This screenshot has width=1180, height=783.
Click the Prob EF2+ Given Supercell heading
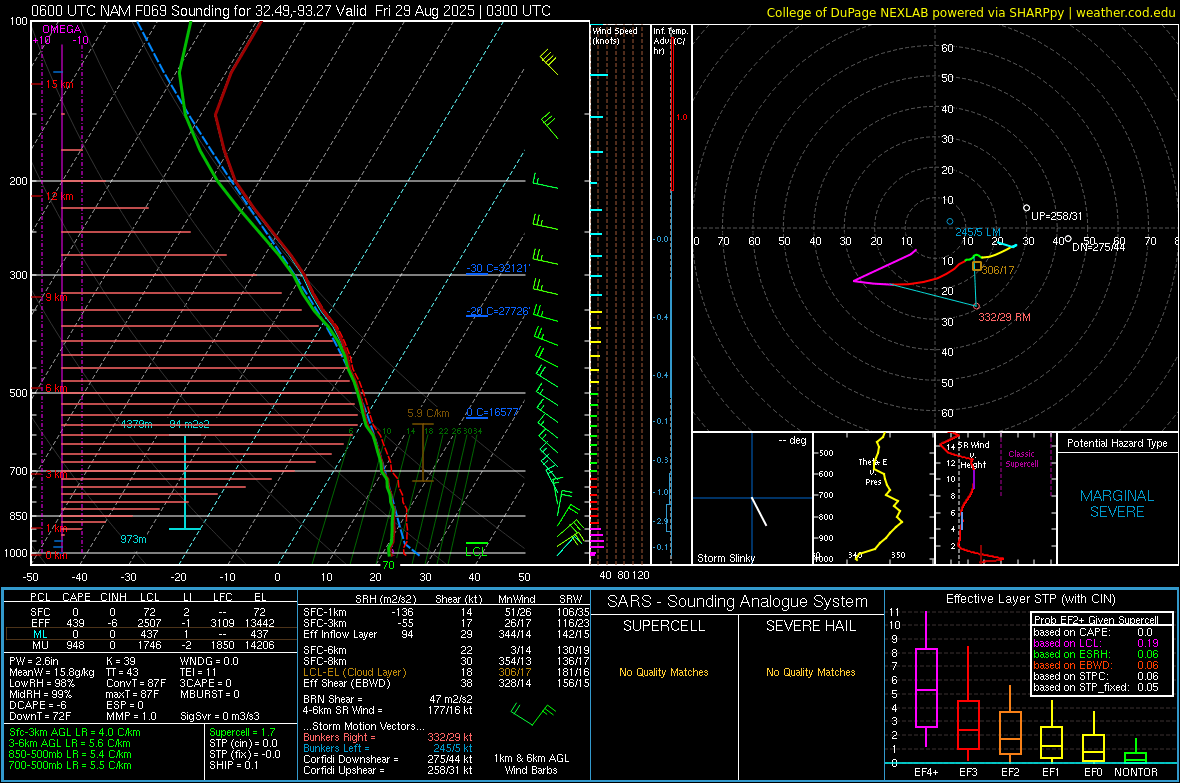click(1096, 620)
